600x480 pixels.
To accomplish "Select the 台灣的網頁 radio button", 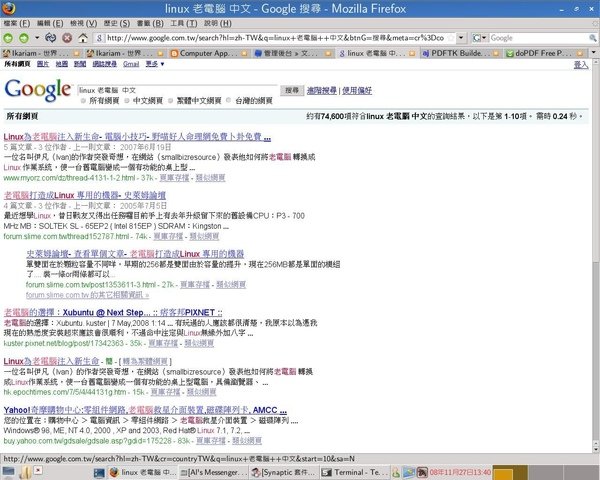I will point(228,100).
